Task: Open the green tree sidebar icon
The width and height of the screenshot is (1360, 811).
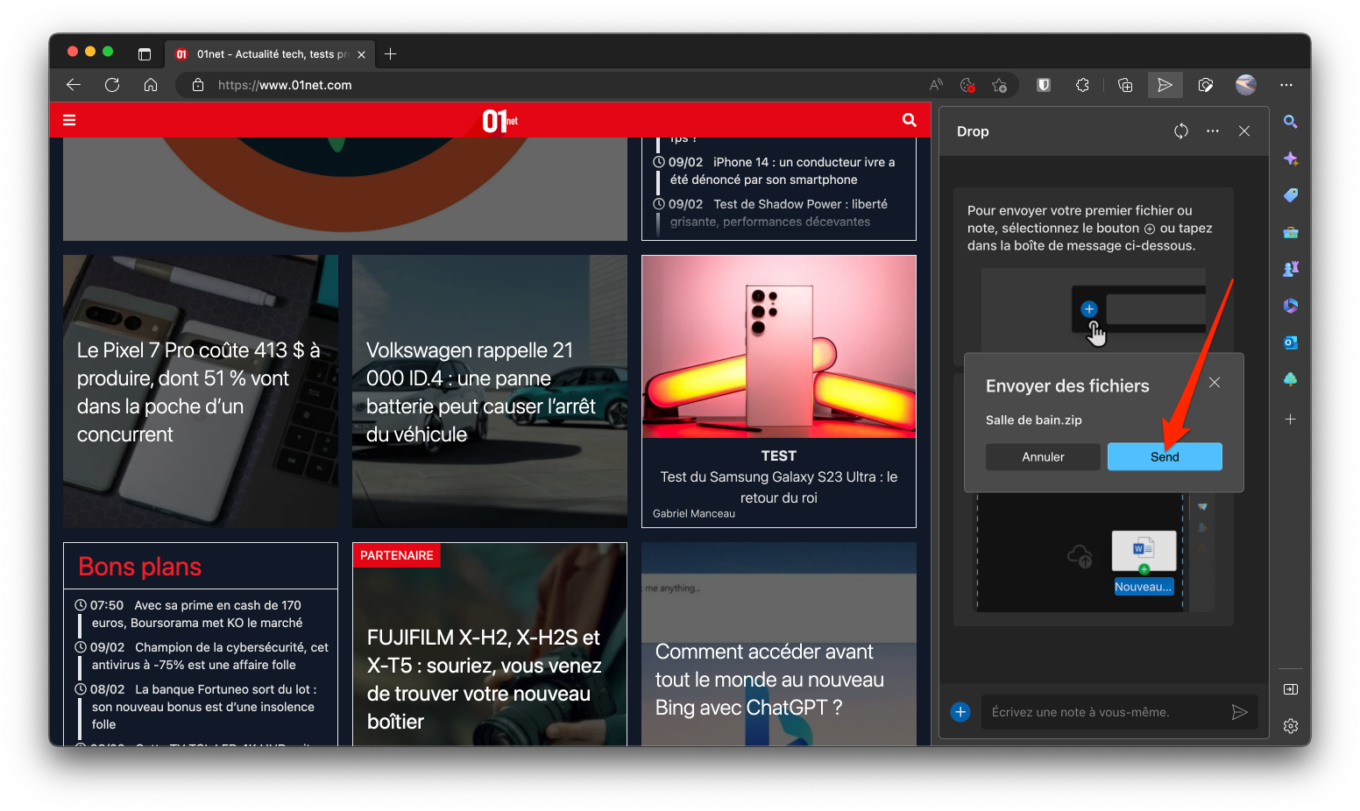Action: point(1290,380)
